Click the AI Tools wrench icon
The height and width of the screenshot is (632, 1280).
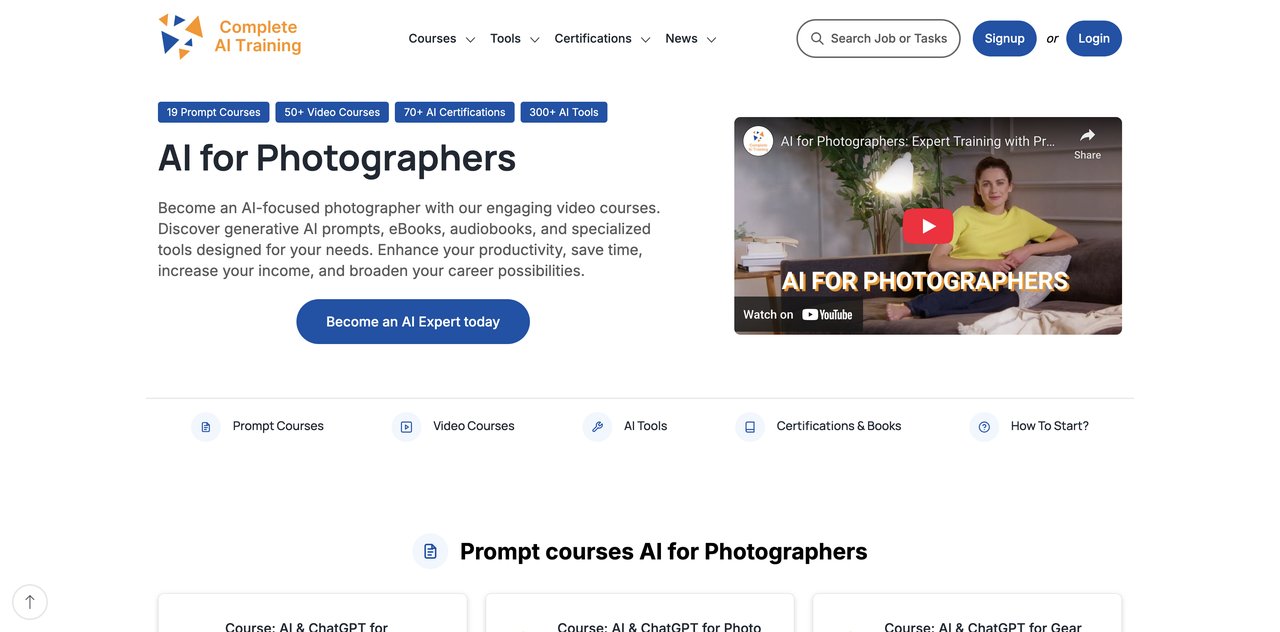(x=597, y=427)
